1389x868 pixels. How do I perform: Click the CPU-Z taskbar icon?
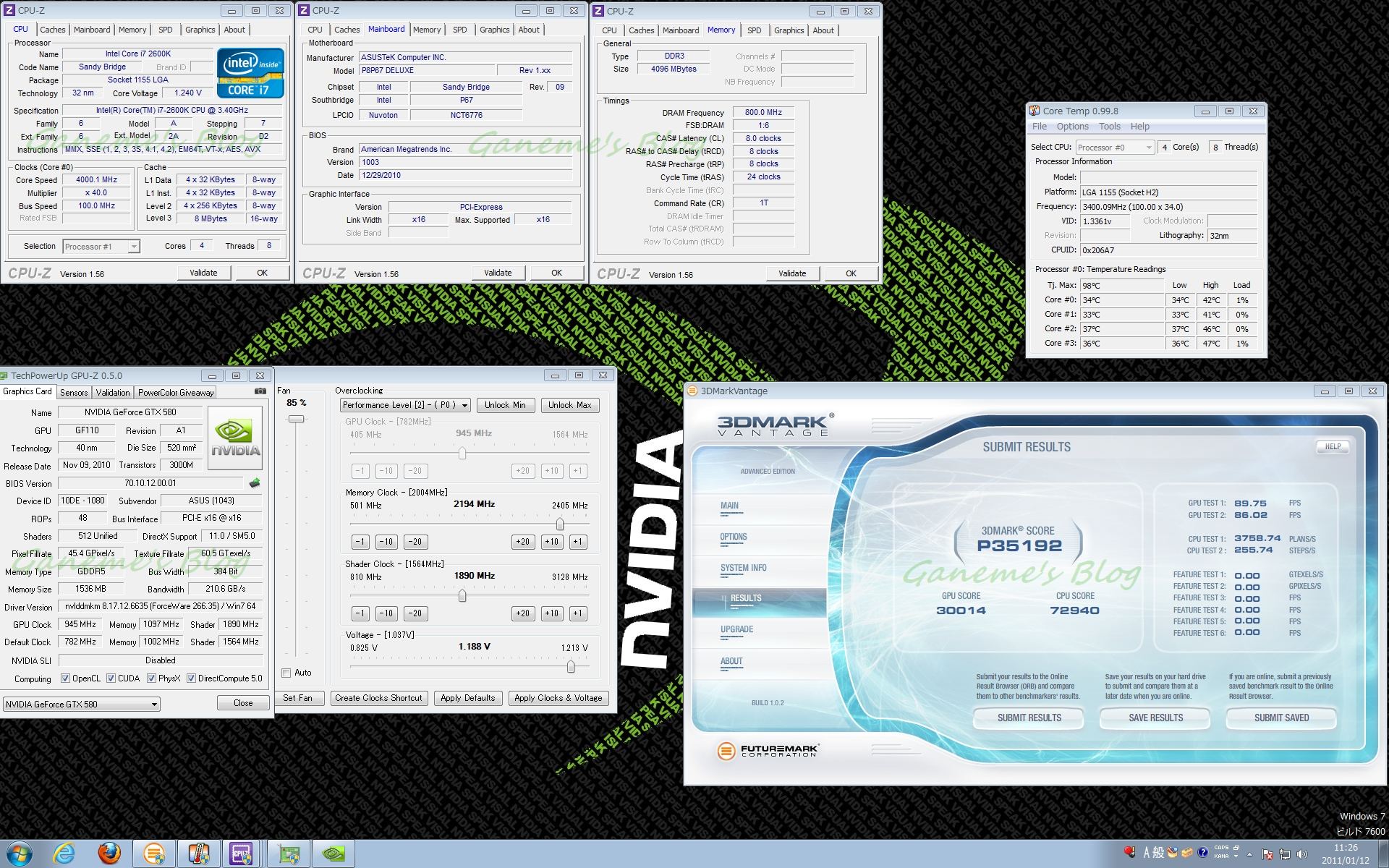click(241, 854)
